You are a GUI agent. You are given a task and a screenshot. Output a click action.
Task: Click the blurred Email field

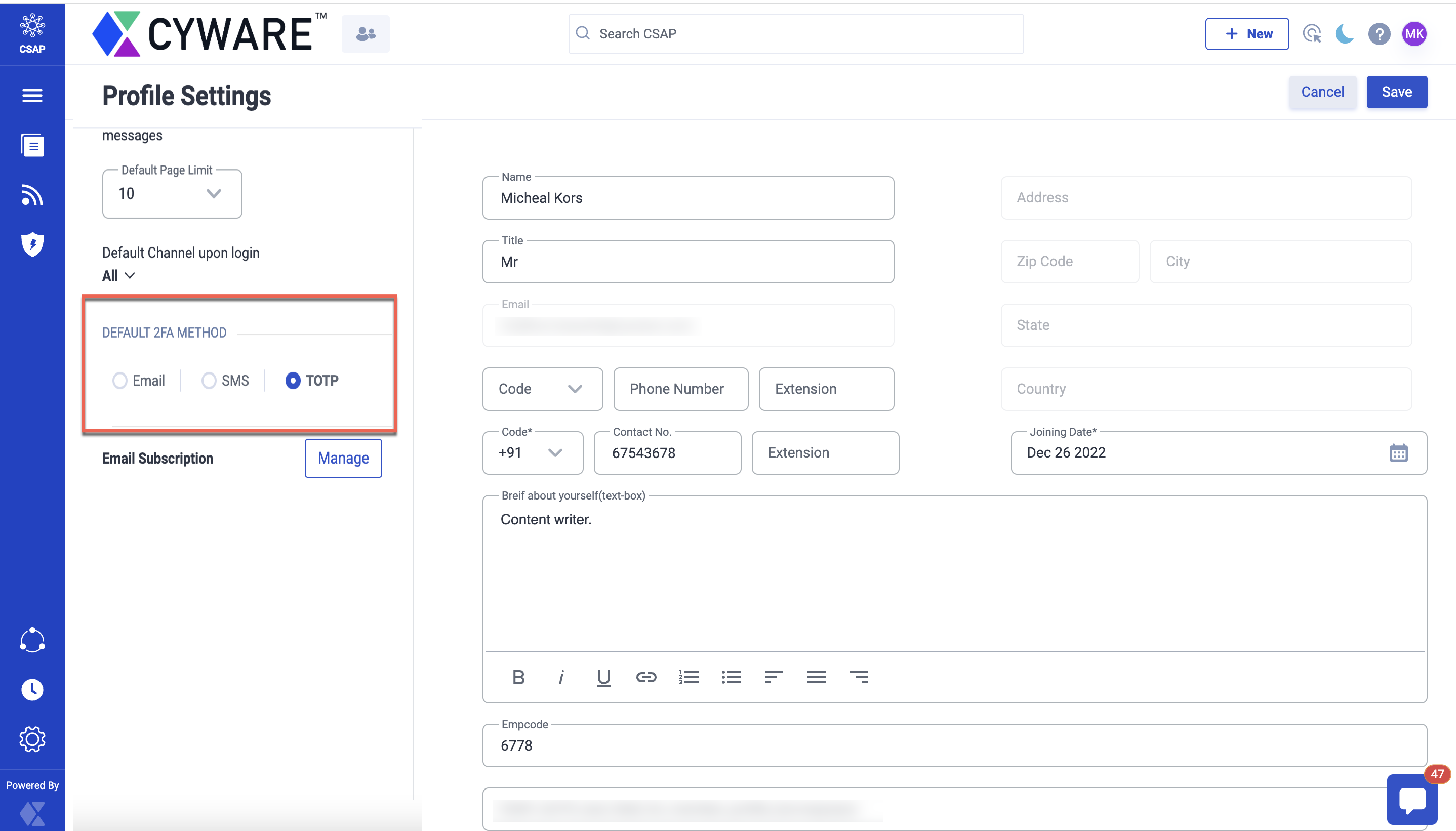688,325
